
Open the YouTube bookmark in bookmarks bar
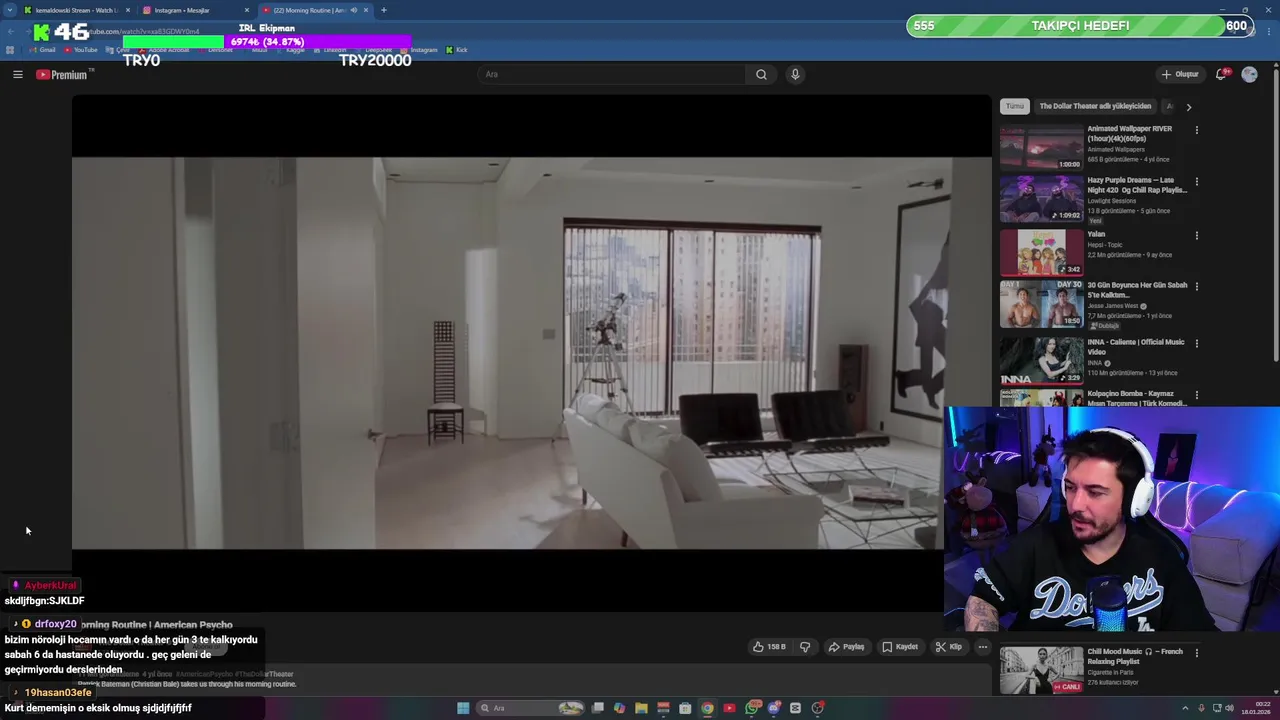pyautogui.click(x=81, y=50)
